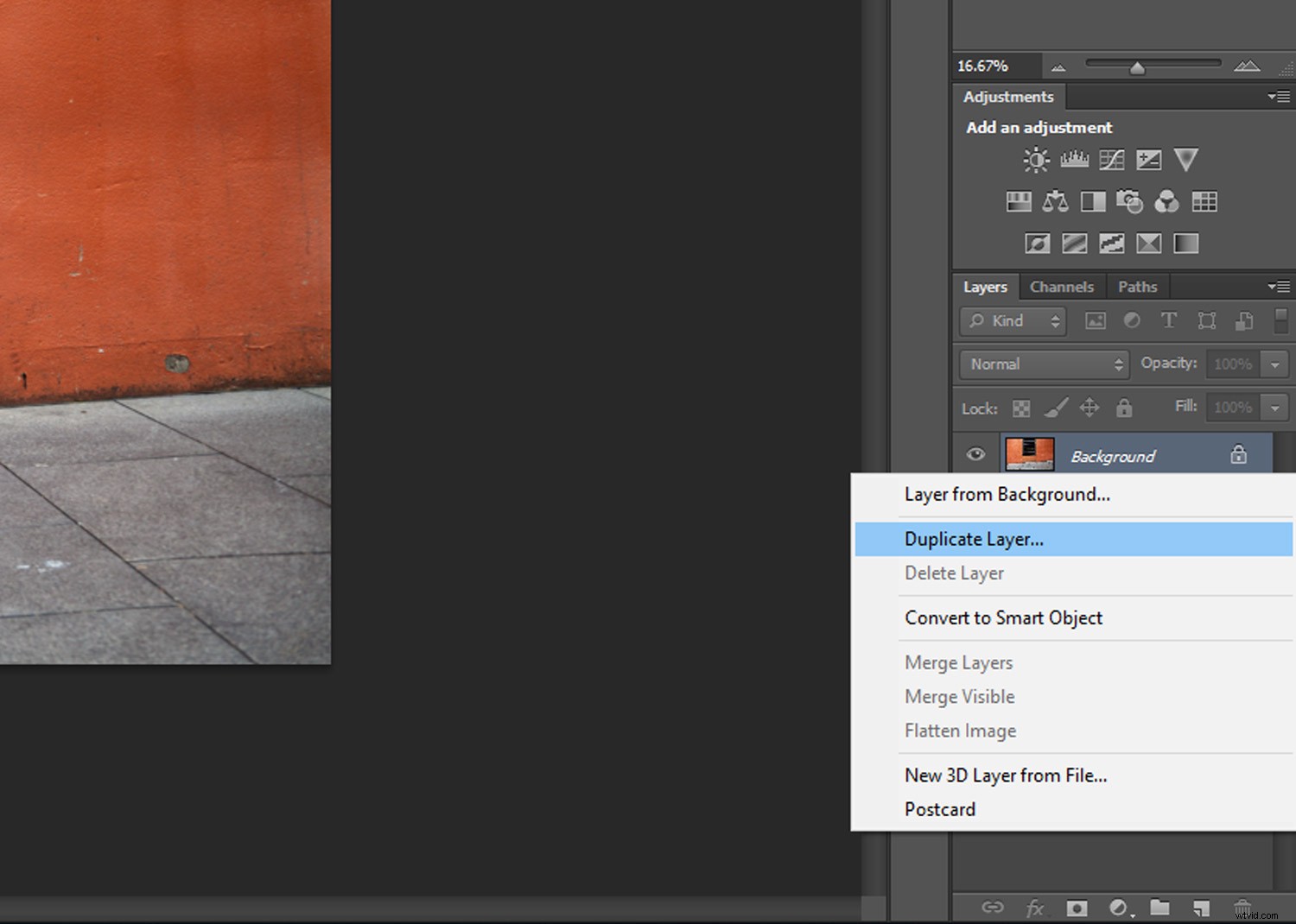Toggle lock transparent pixels
The height and width of the screenshot is (924, 1296).
1020,408
